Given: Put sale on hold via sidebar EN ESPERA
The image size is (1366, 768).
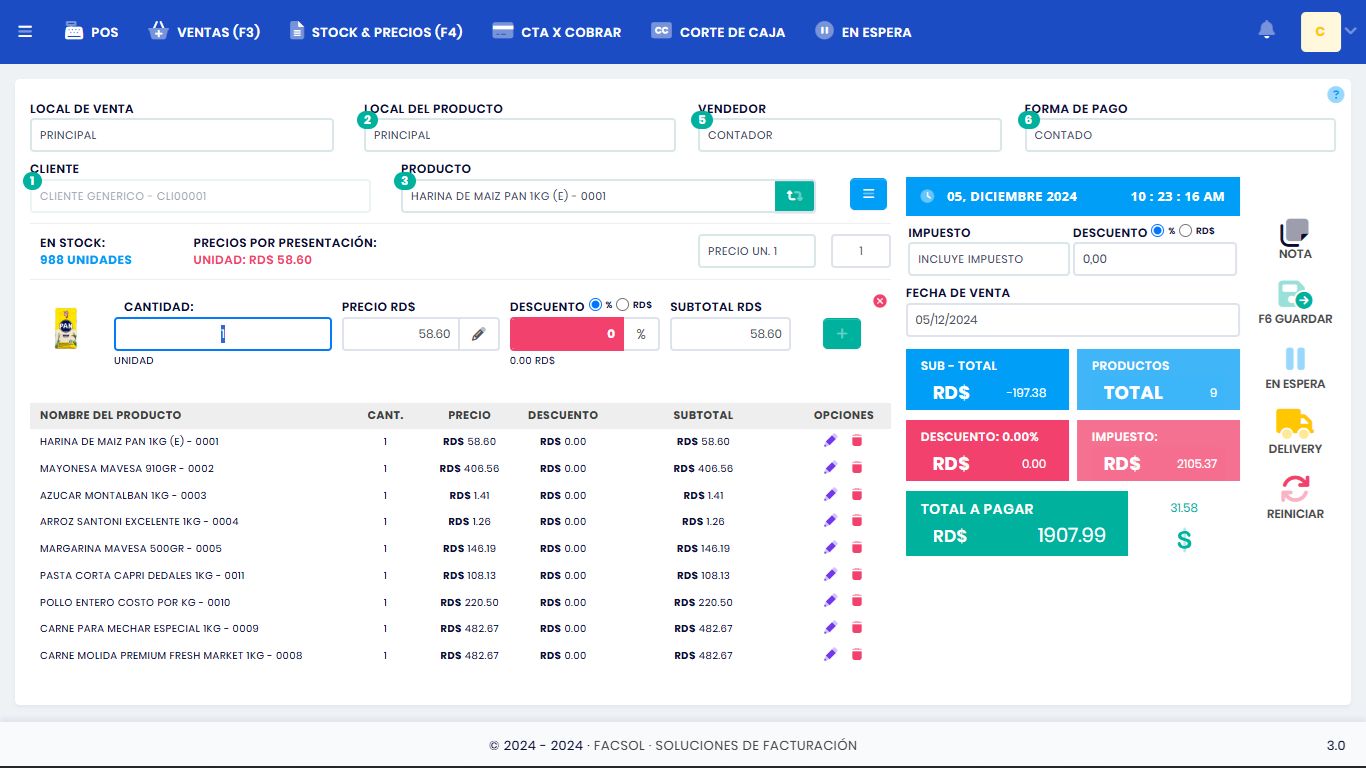Looking at the screenshot, I should click(x=1295, y=368).
